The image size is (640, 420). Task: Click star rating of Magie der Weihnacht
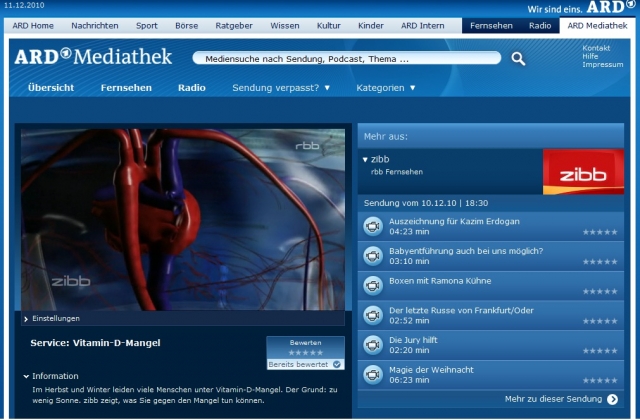(x=600, y=380)
